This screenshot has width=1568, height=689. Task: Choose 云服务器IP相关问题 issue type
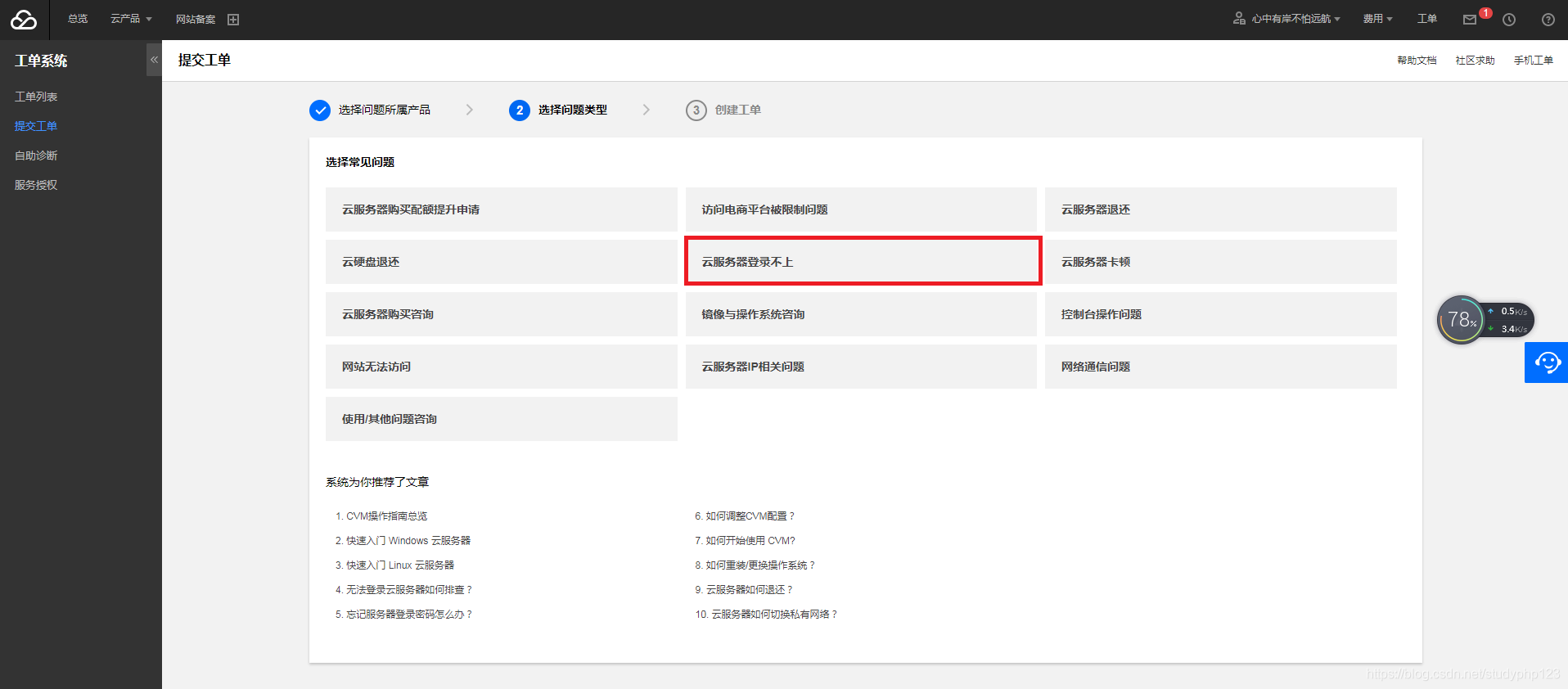[861, 367]
